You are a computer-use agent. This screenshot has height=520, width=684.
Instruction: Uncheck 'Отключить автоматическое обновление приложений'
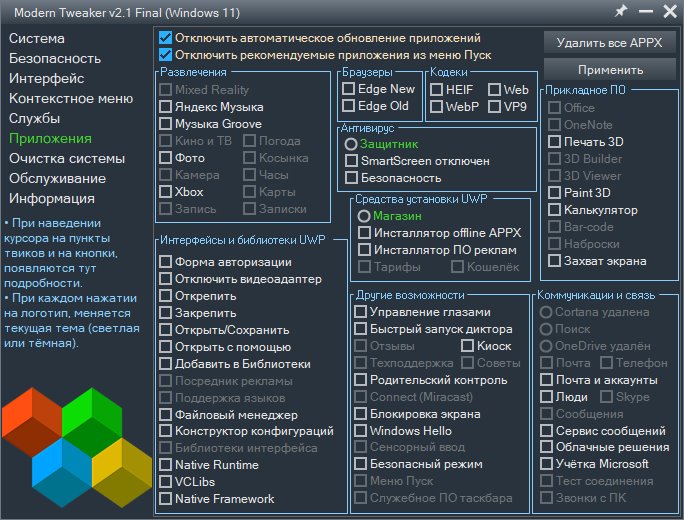pos(165,38)
